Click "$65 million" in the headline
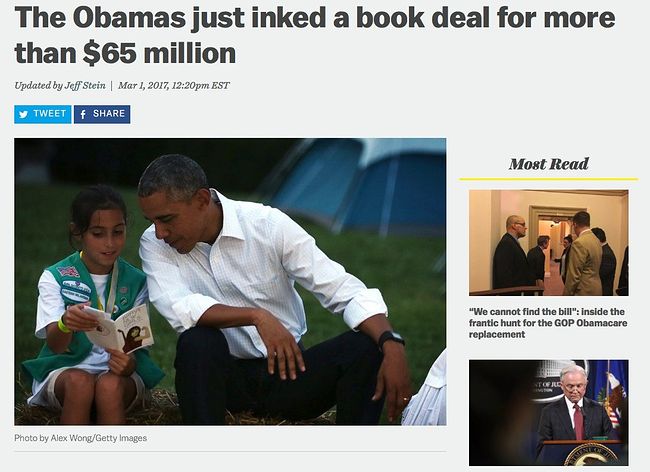Screen dimensions: 650x472 click(160, 53)
